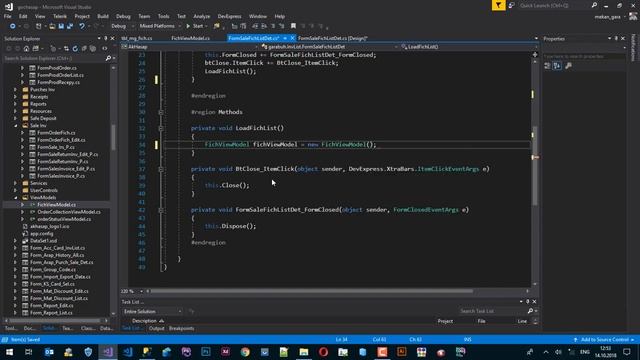Switch to the Output tab
The width and height of the screenshot is (640, 360).
click(x=156, y=329)
